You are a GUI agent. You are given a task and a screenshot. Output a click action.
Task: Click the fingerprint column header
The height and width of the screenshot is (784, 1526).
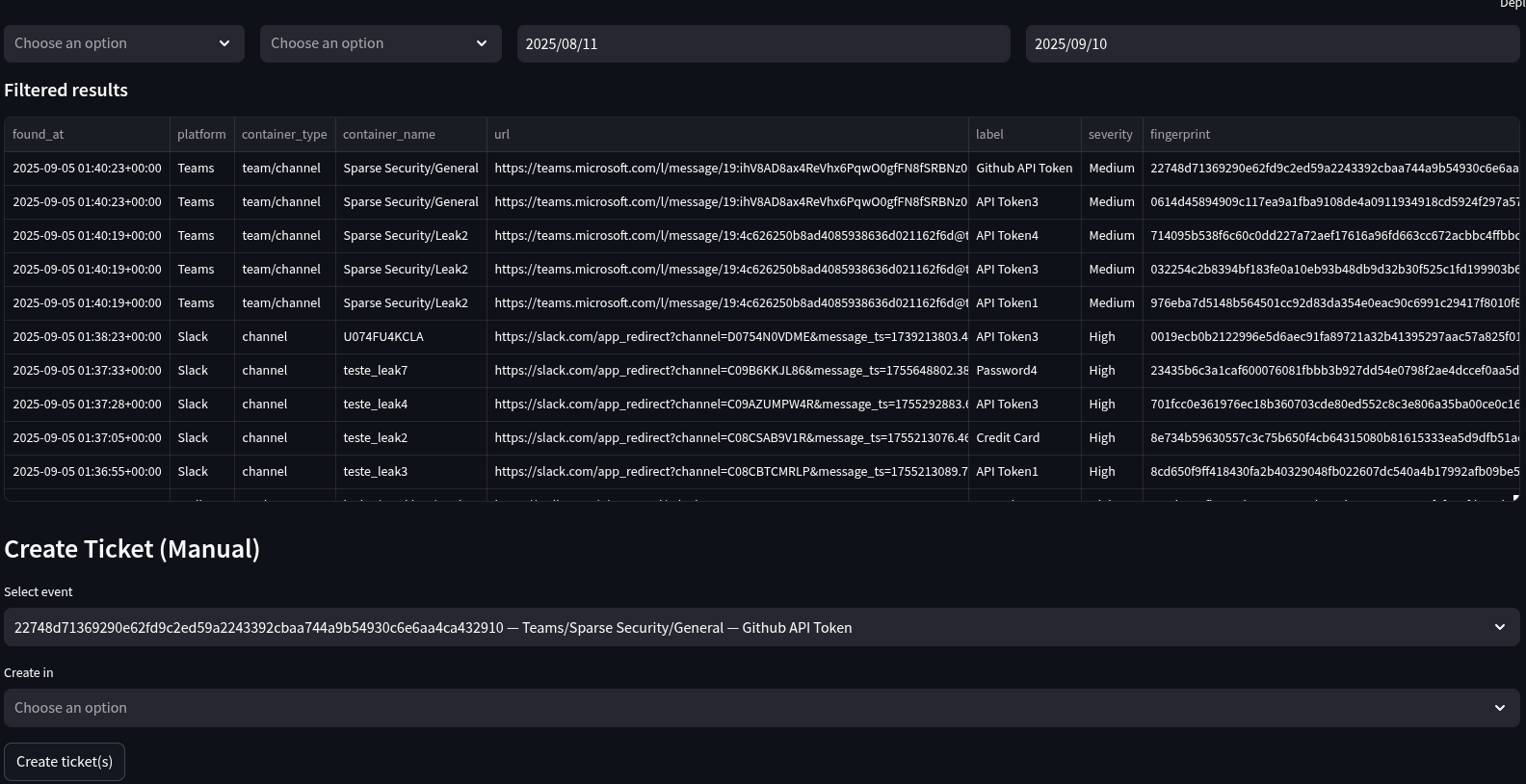coord(1179,135)
